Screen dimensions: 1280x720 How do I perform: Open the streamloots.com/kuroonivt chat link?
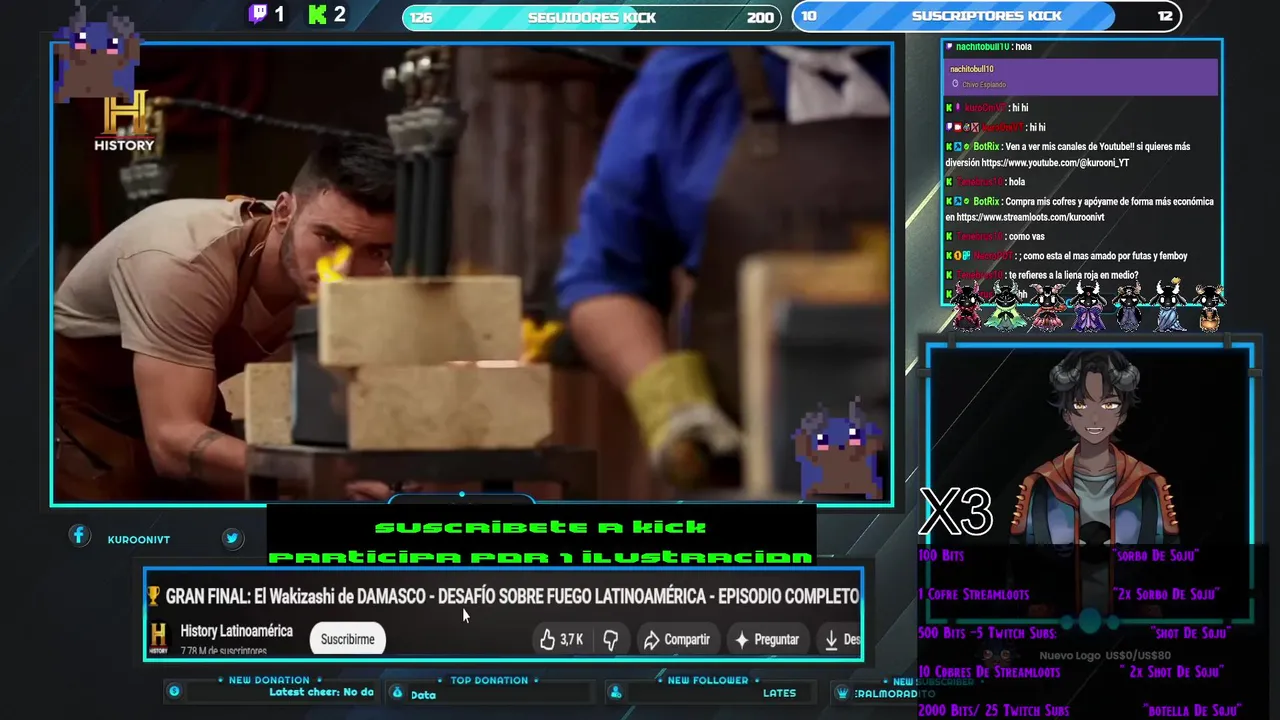[1031, 217]
